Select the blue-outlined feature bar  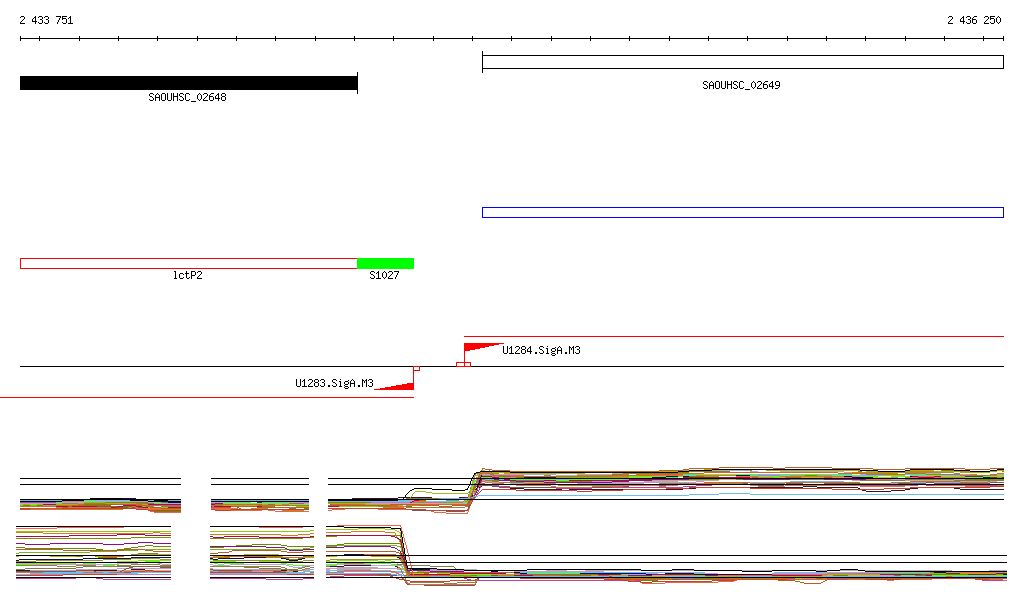(742, 212)
